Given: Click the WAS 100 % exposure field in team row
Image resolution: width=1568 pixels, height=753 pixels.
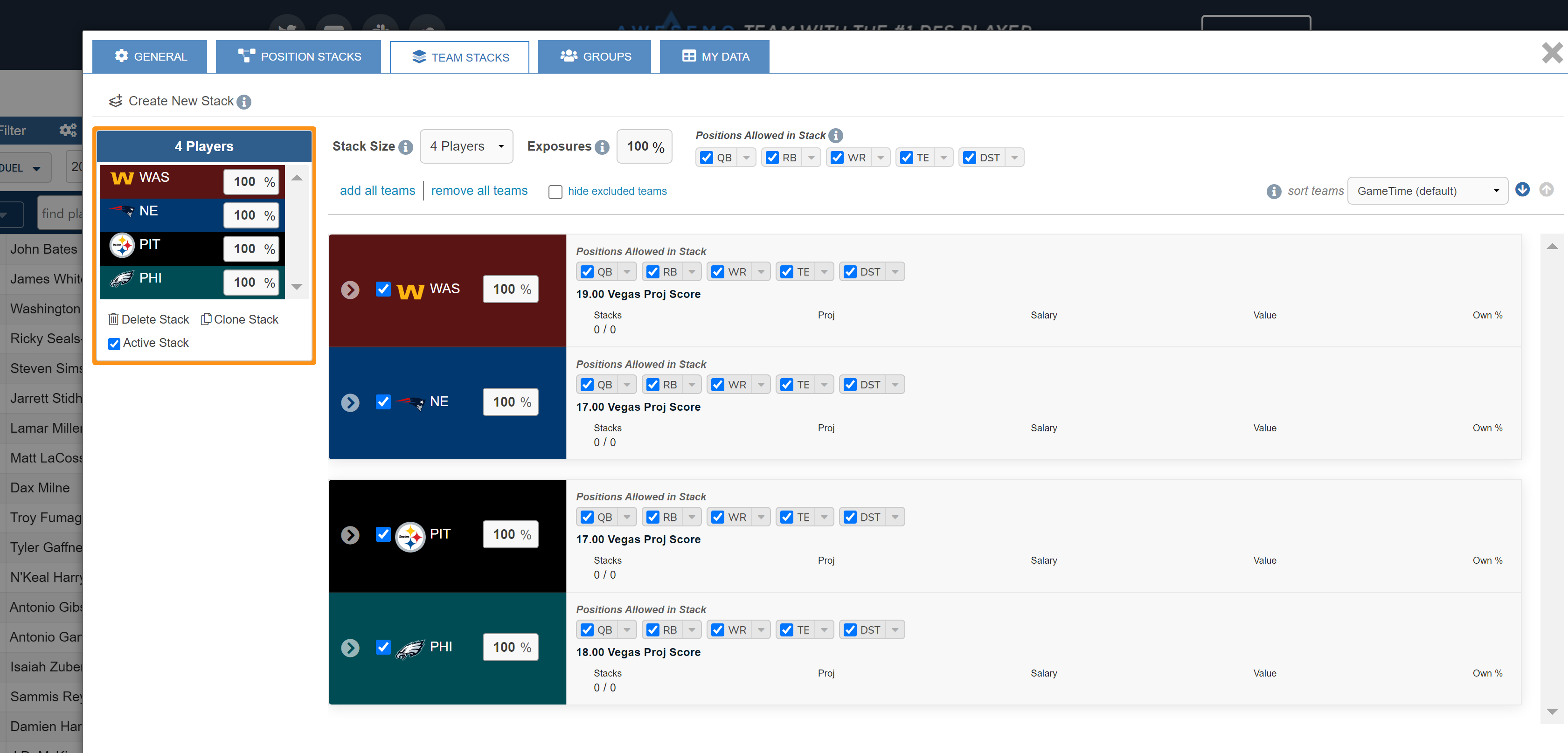Looking at the screenshot, I should click(x=511, y=289).
